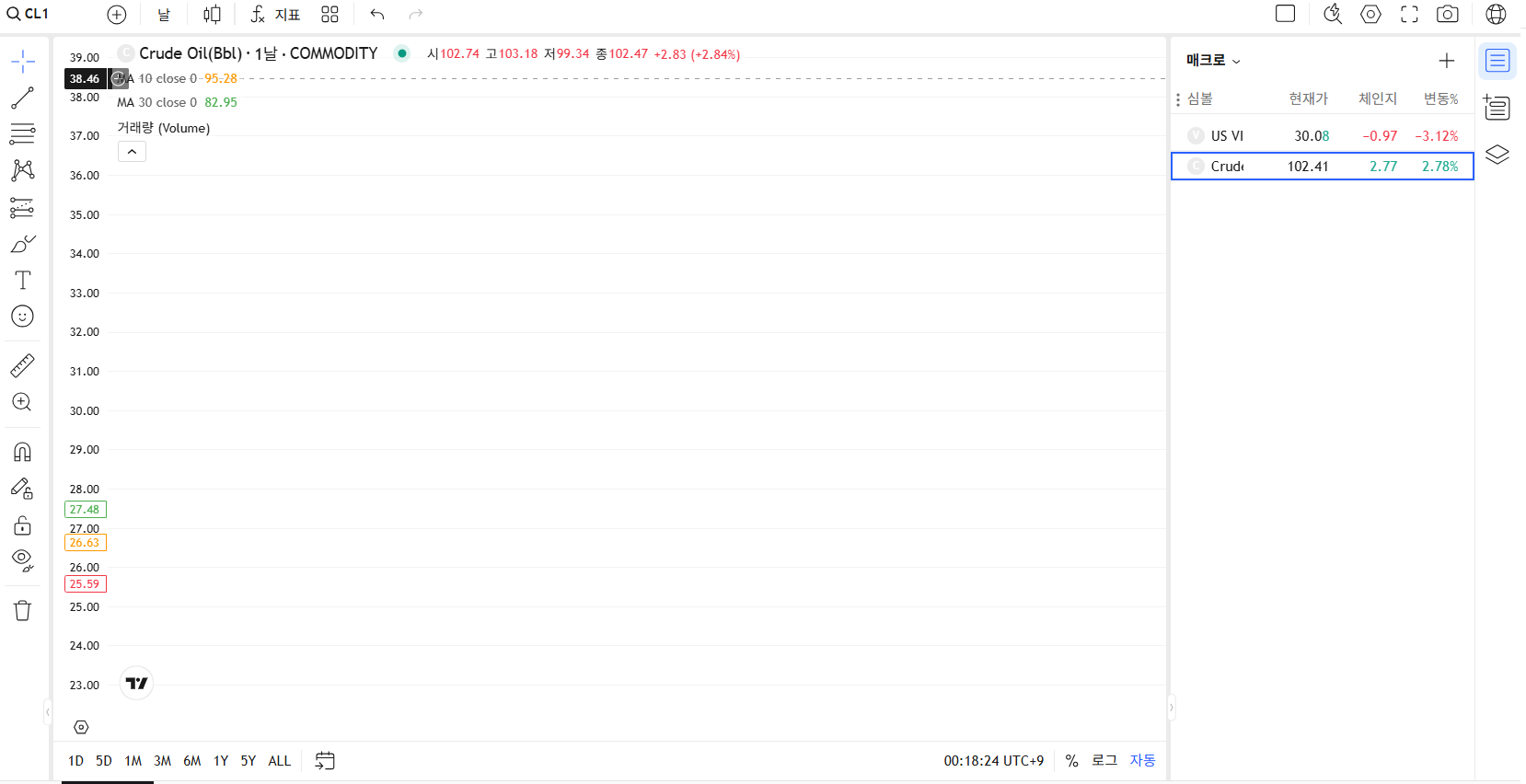1526x784 pixels.
Task: Take a chart snapshot with camera icon
Action: point(1447,14)
